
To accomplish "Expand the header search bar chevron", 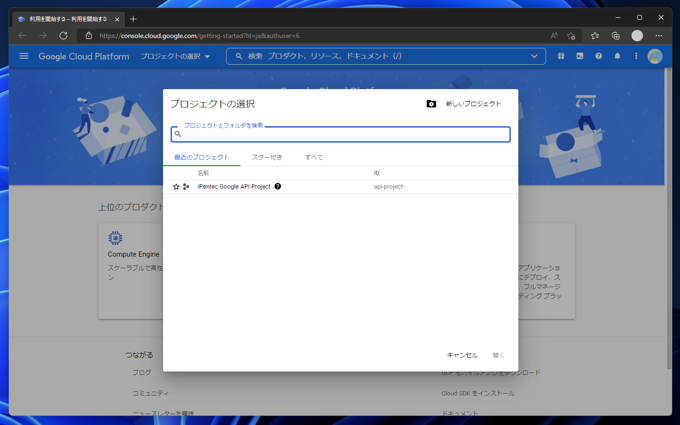I will coord(534,56).
